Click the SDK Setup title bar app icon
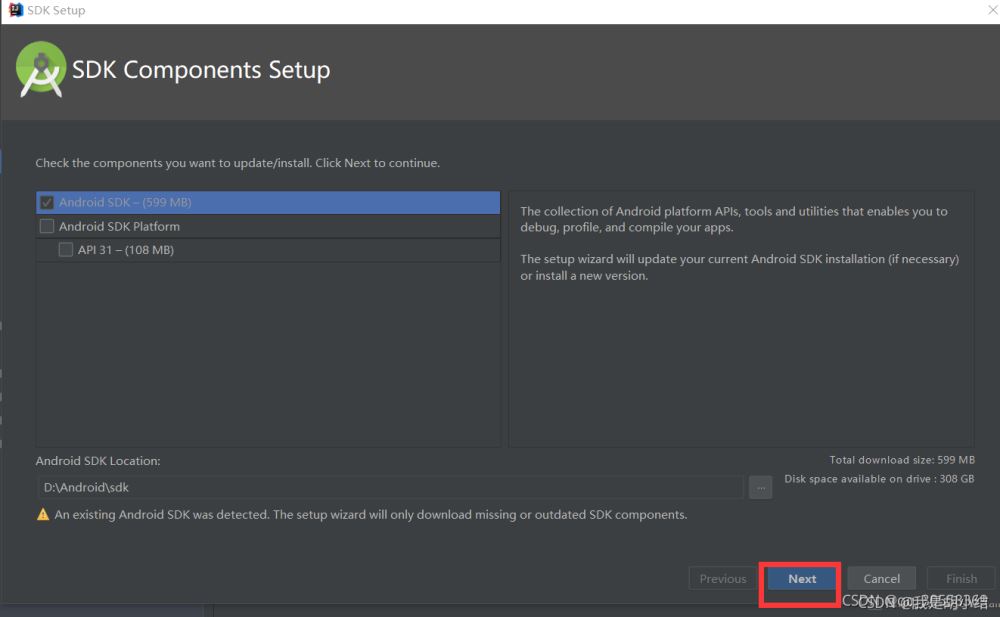This screenshot has height=617, width=1000. (x=15, y=10)
